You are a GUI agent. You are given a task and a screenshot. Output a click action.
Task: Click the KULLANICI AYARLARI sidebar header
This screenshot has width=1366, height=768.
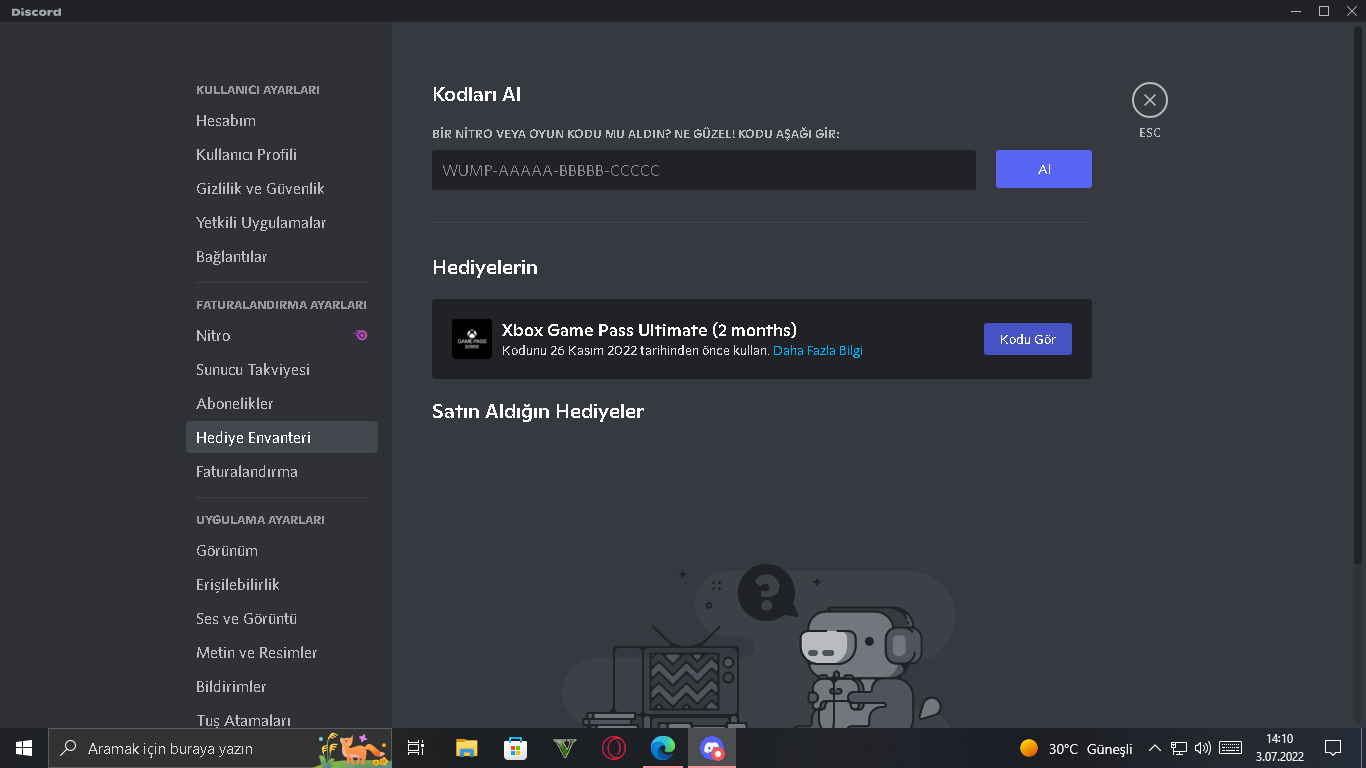[x=258, y=90]
